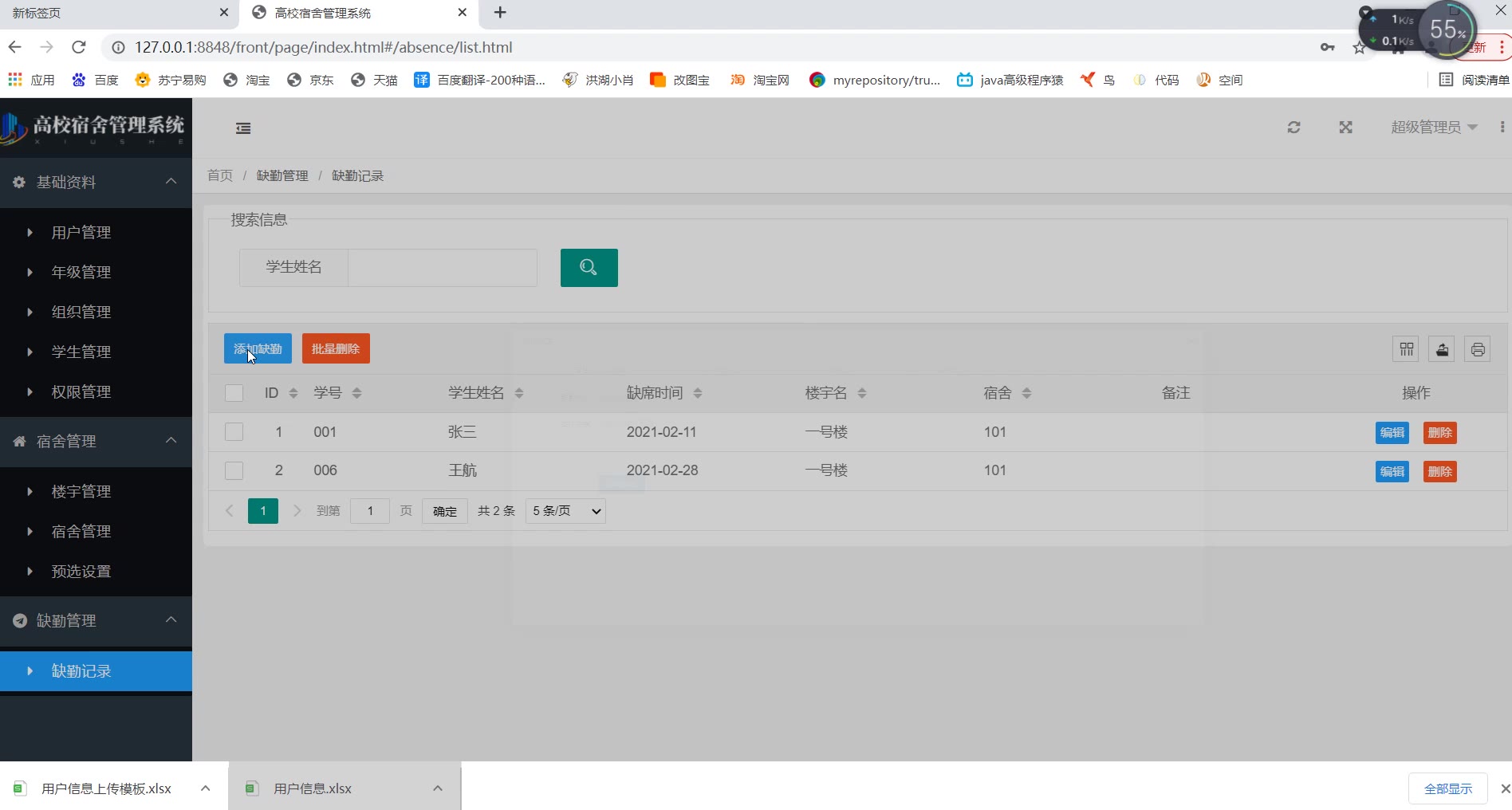Open the header's vertical dots menu

1502,128
